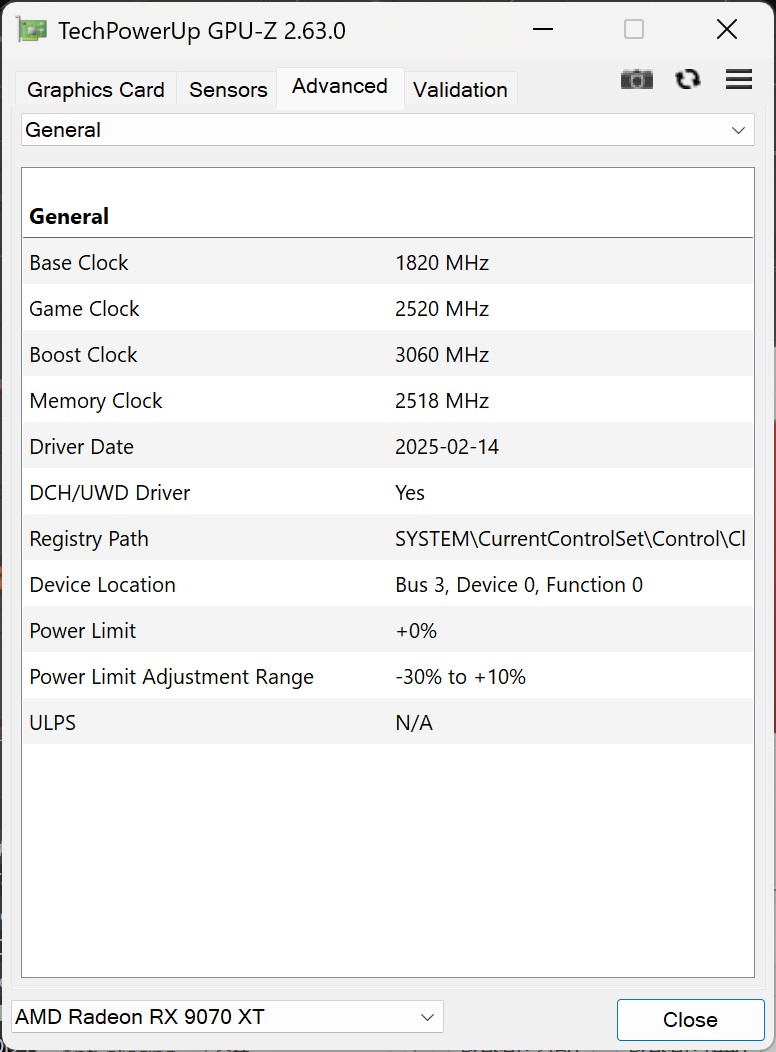The image size is (776, 1052).
Task: Select the Advanced tab
Action: pyautogui.click(x=340, y=87)
